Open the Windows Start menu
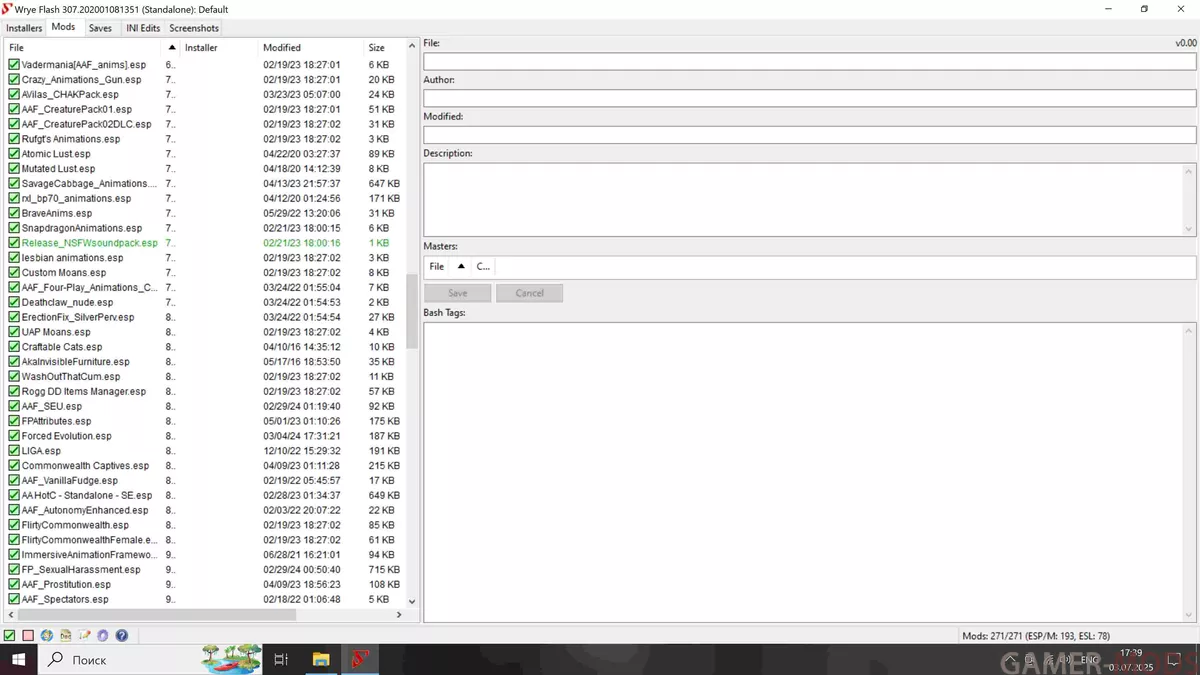This screenshot has height=675, width=1200. point(18,659)
